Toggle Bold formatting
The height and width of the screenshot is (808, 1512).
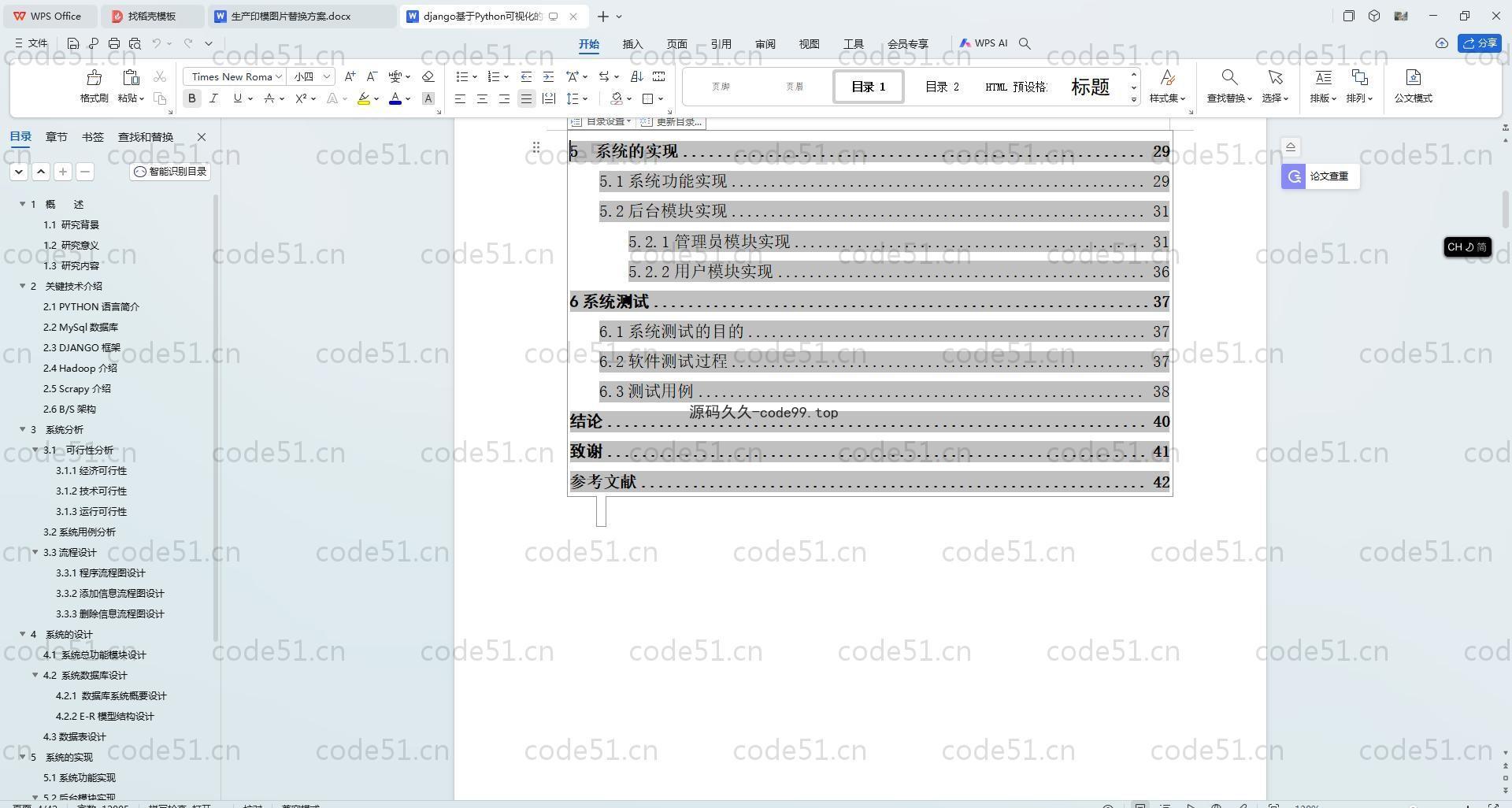coord(191,98)
